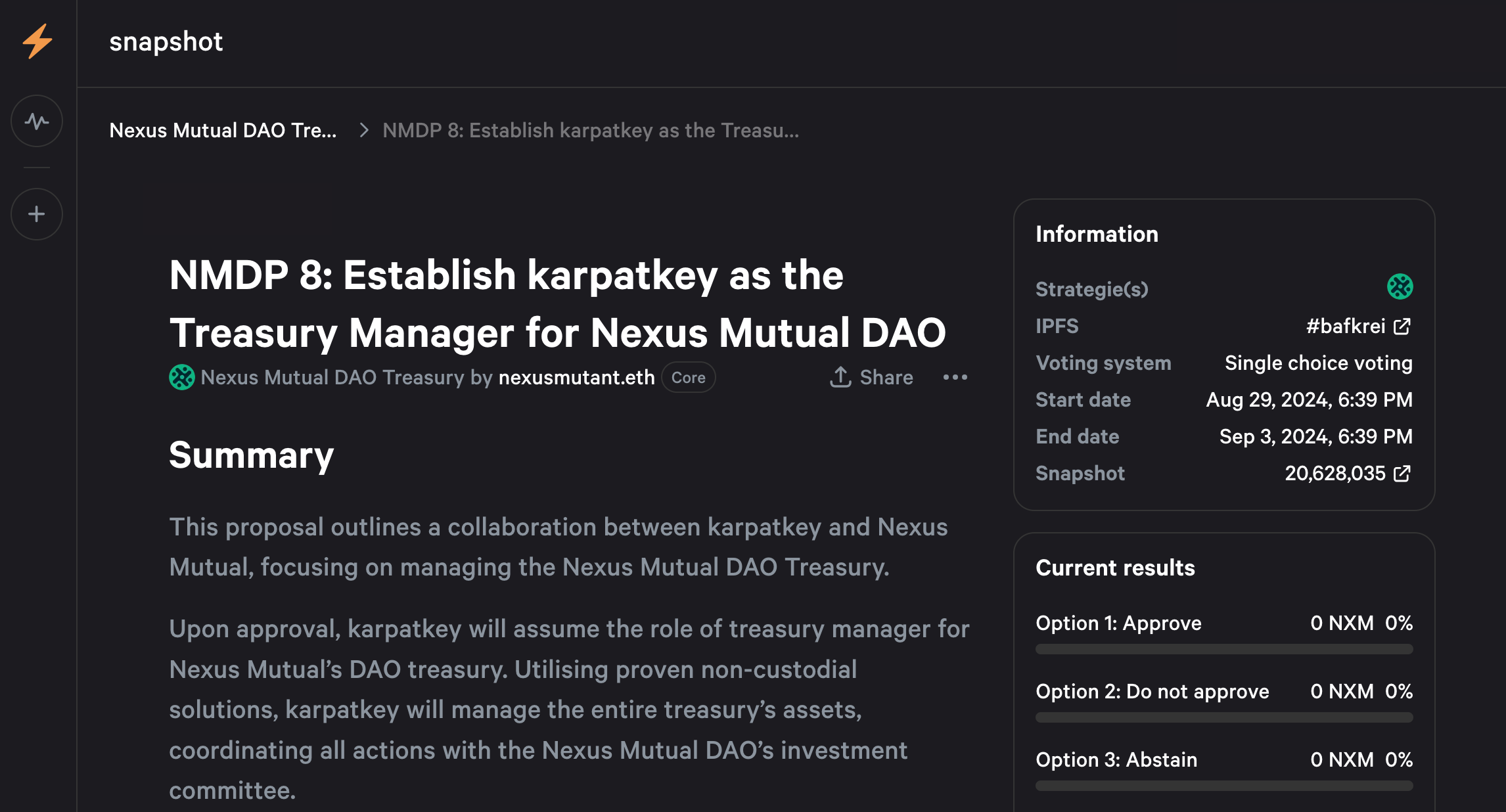Click the Nexus Mutual space avatar by title
The image size is (1506, 812).
coord(182,378)
